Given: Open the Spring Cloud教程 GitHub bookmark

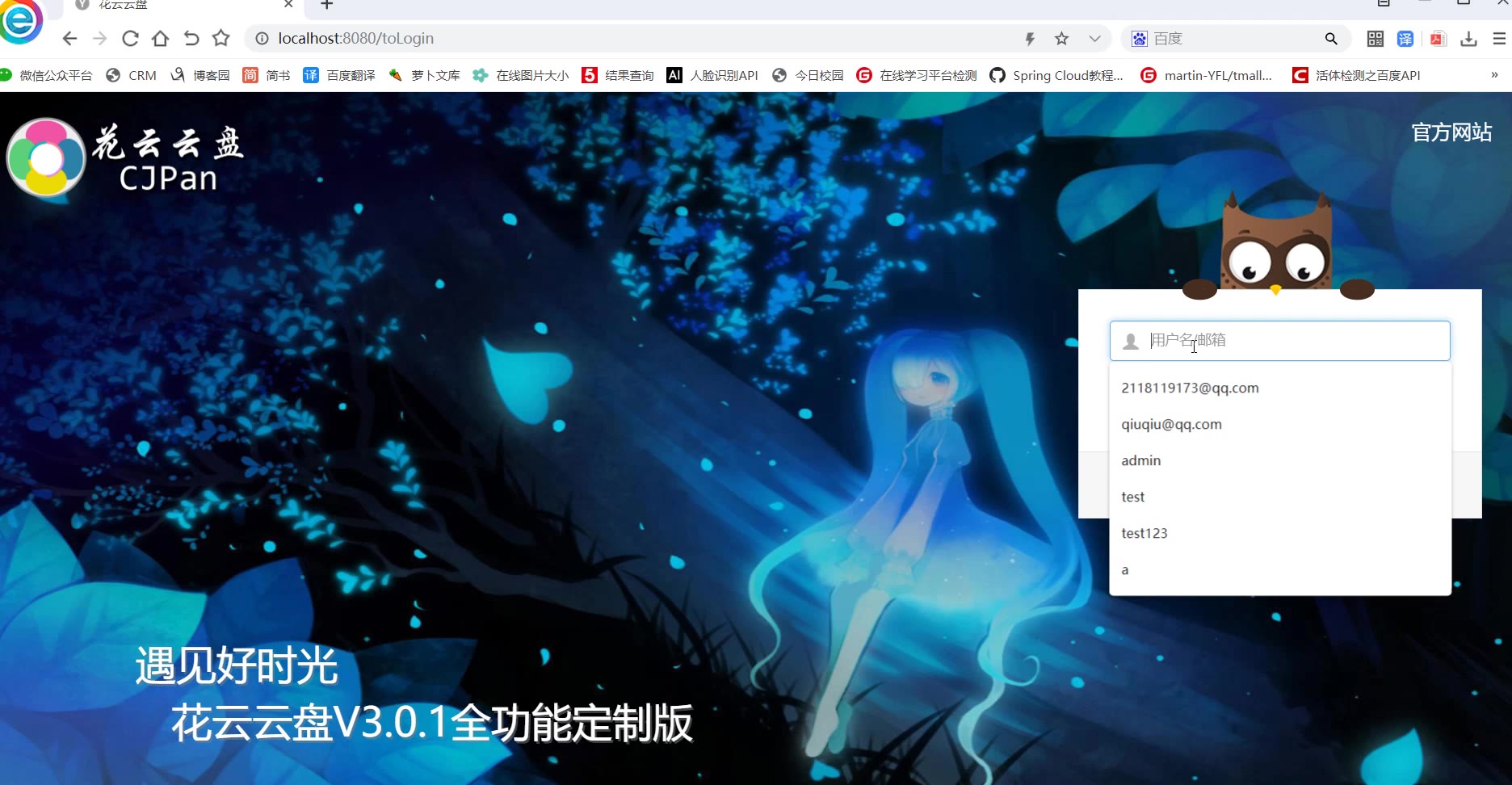Looking at the screenshot, I should coord(1056,75).
